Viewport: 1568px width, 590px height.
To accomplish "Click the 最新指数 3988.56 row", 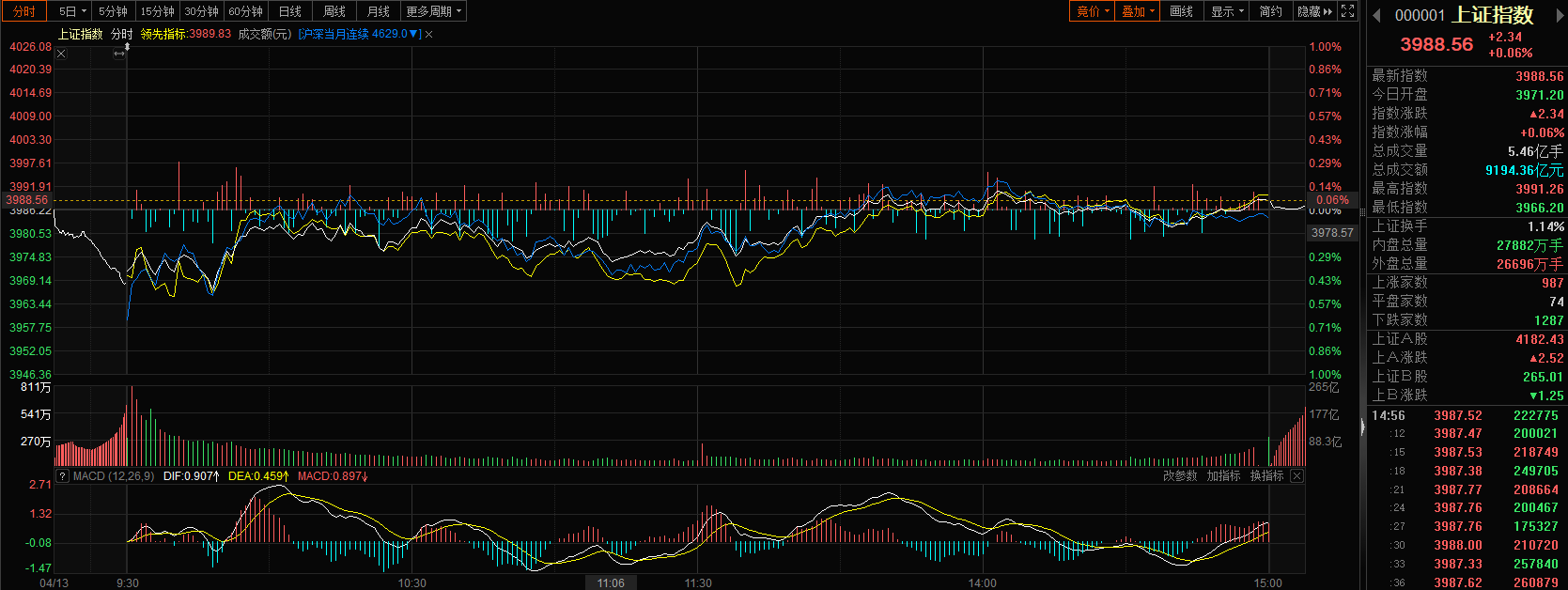I will point(1467,76).
